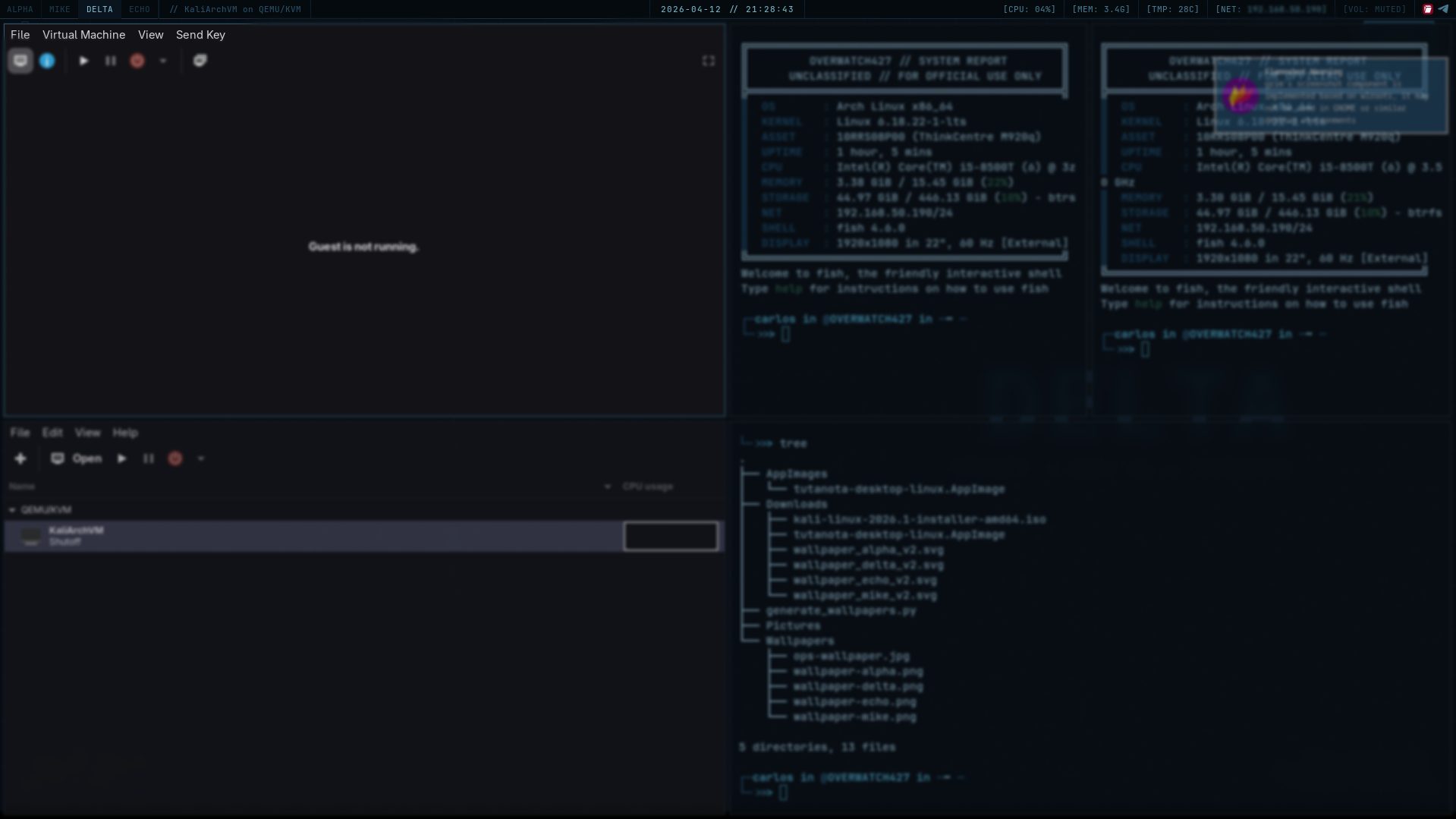Open the Virtual Machine menu
Screen dimensions: 1456x819
pos(83,35)
